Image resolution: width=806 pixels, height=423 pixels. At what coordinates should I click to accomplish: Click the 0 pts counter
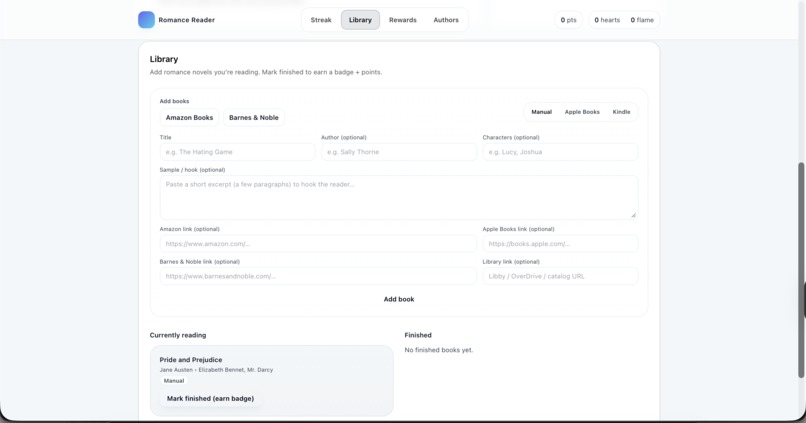coord(569,20)
